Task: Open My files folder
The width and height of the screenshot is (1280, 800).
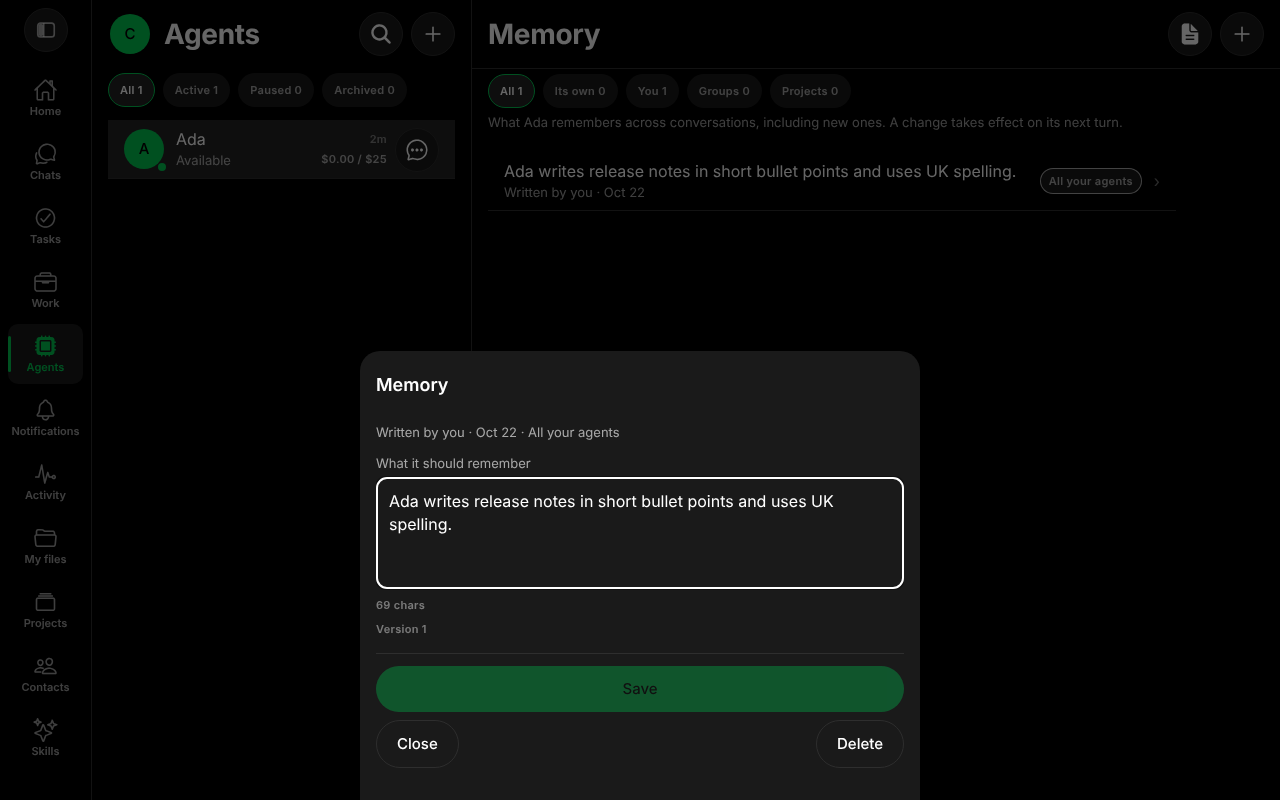Action: click(x=45, y=546)
